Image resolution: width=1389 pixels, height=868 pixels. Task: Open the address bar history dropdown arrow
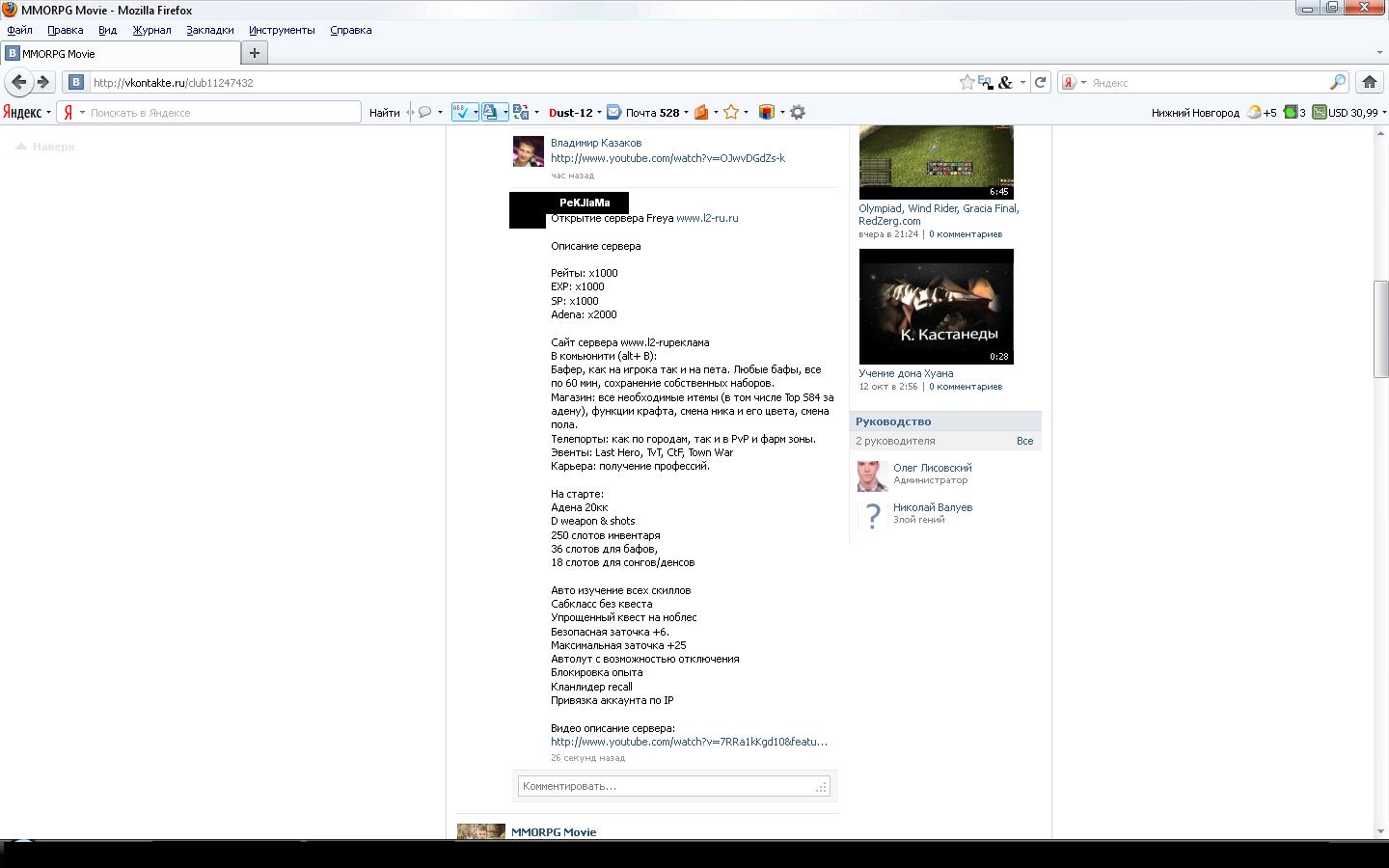tap(1022, 82)
